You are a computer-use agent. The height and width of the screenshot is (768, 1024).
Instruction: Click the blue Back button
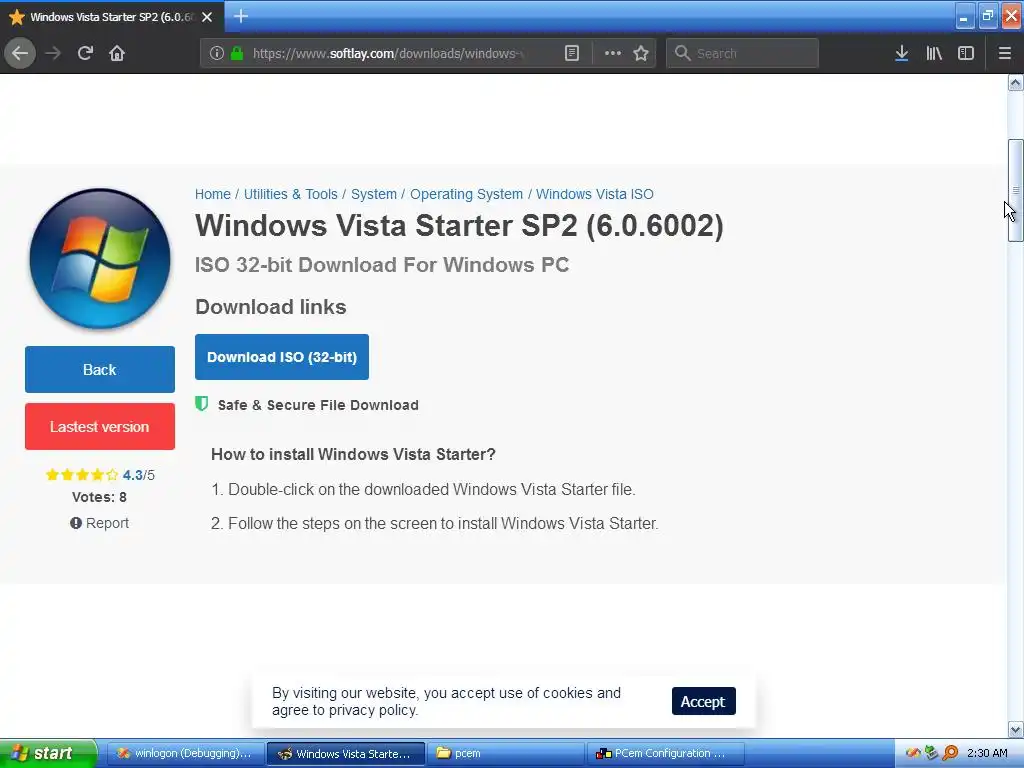pos(100,370)
